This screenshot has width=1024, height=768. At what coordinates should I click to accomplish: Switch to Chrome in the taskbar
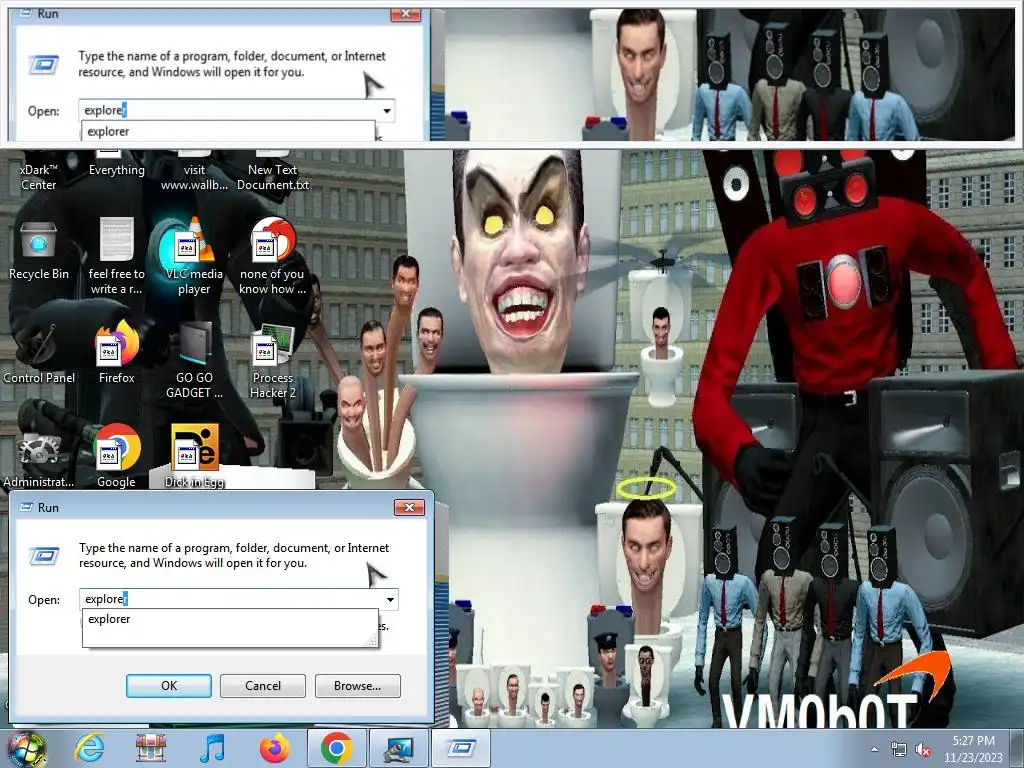pos(336,748)
